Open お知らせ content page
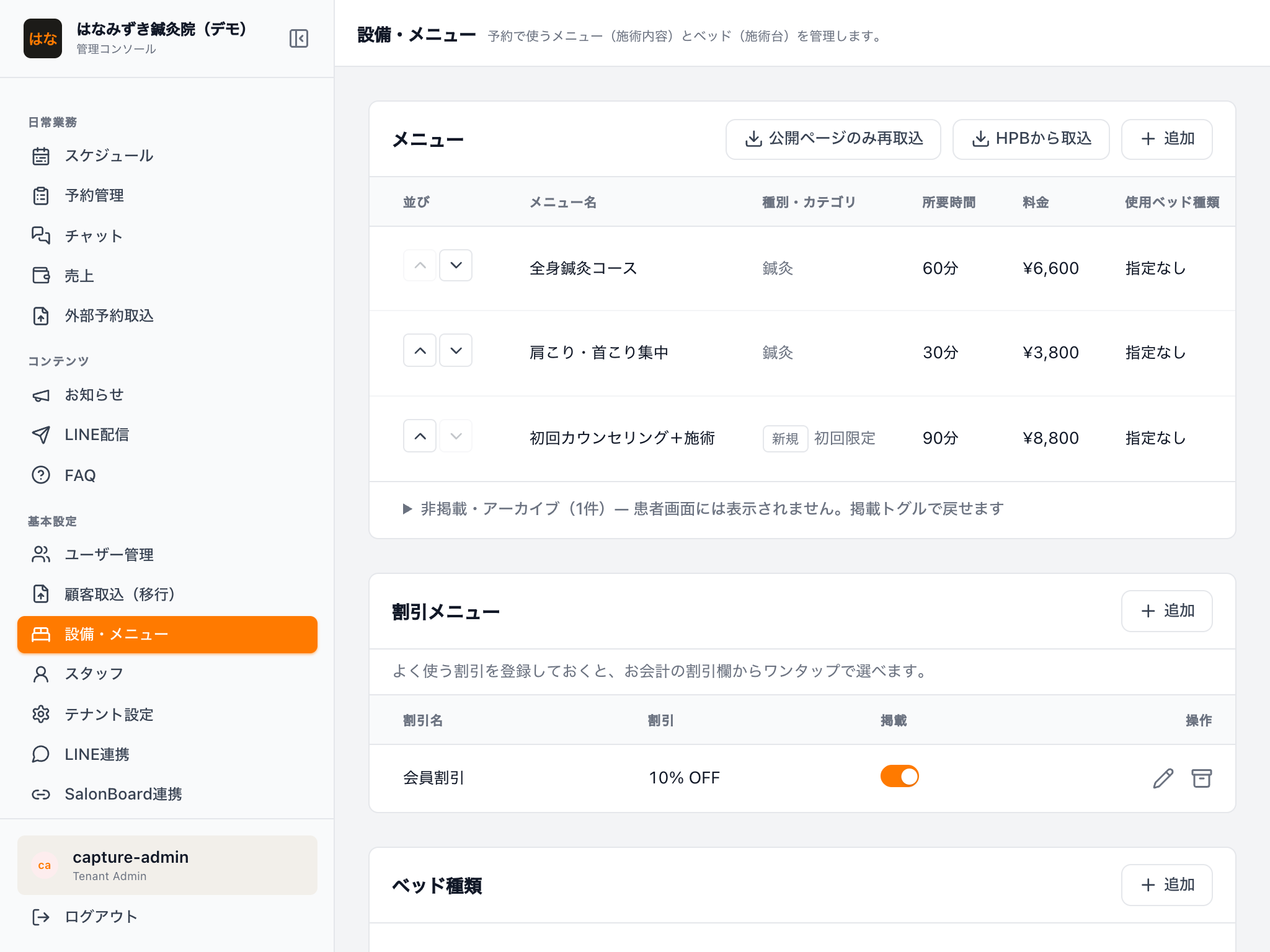Image resolution: width=1270 pixels, height=952 pixels. (x=167, y=395)
